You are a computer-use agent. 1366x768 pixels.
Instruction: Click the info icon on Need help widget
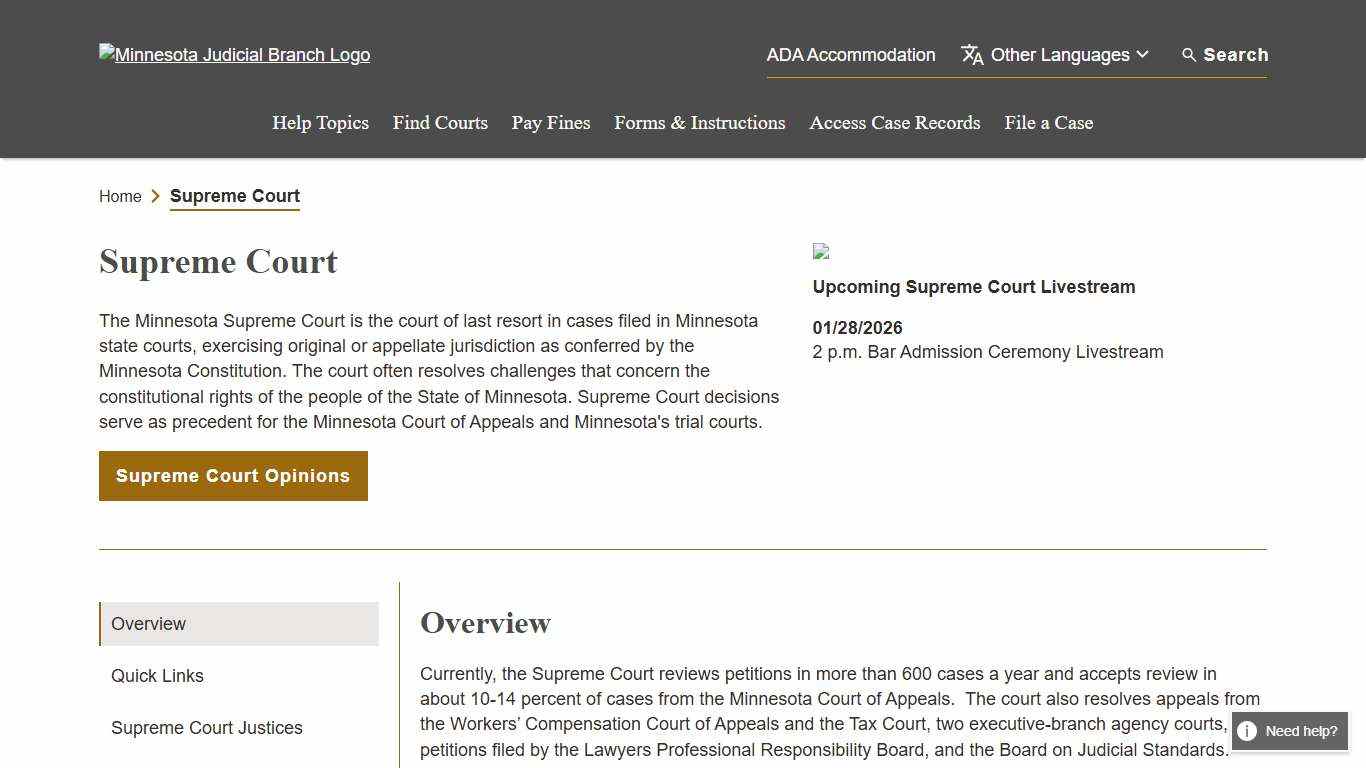click(x=1248, y=731)
